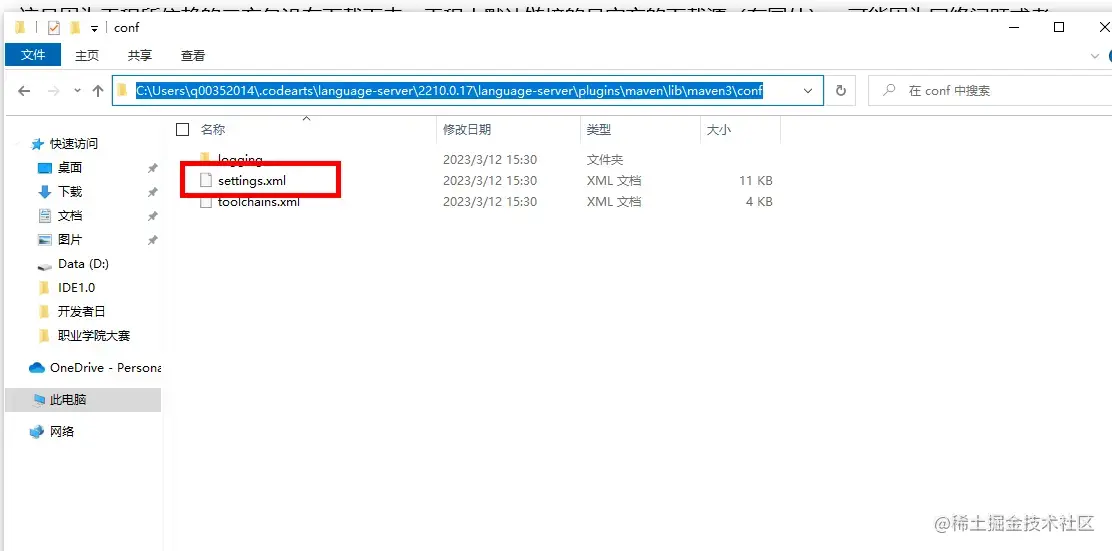This screenshot has width=1112, height=551.
Task: Sort by 类型 column header
Action: point(599,130)
